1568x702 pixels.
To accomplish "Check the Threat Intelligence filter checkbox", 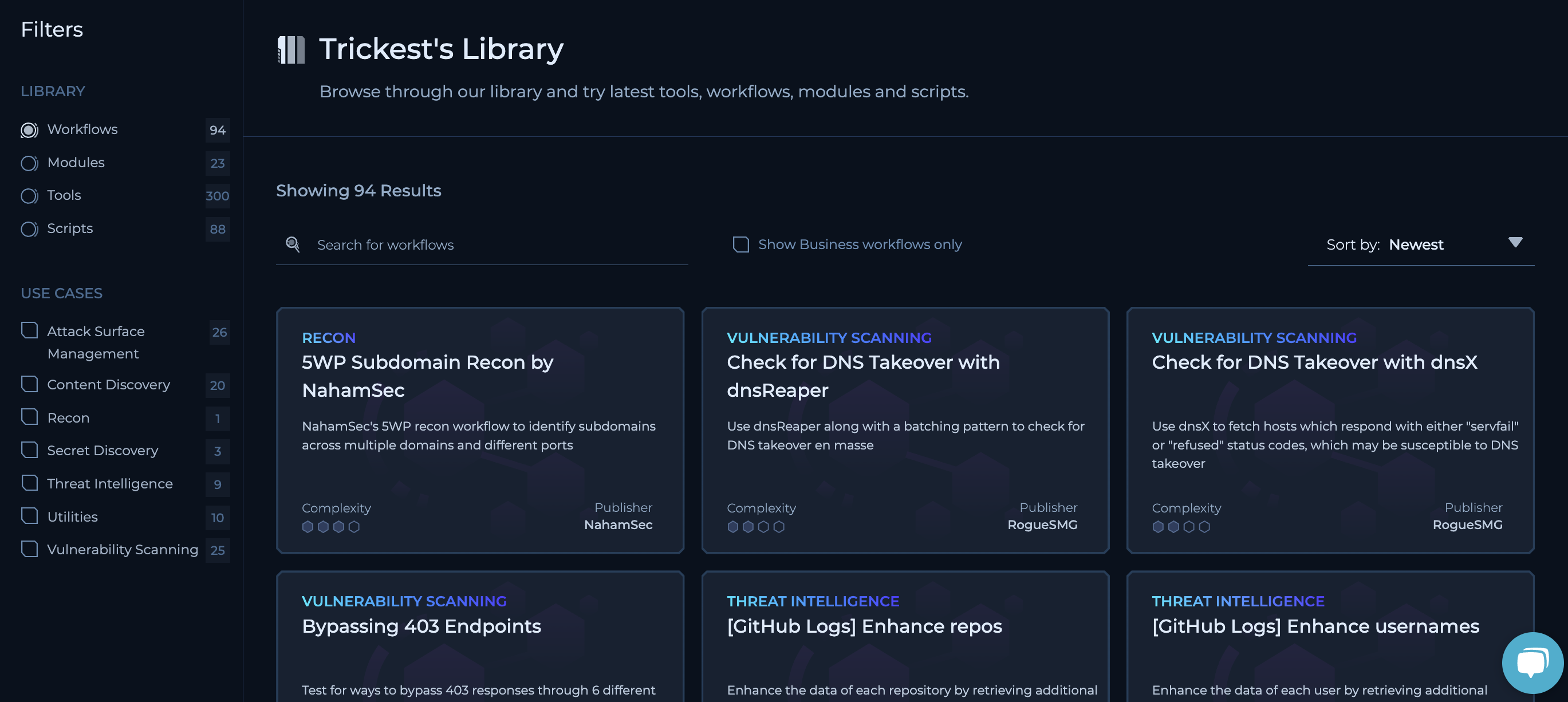I will click(29, 483).
